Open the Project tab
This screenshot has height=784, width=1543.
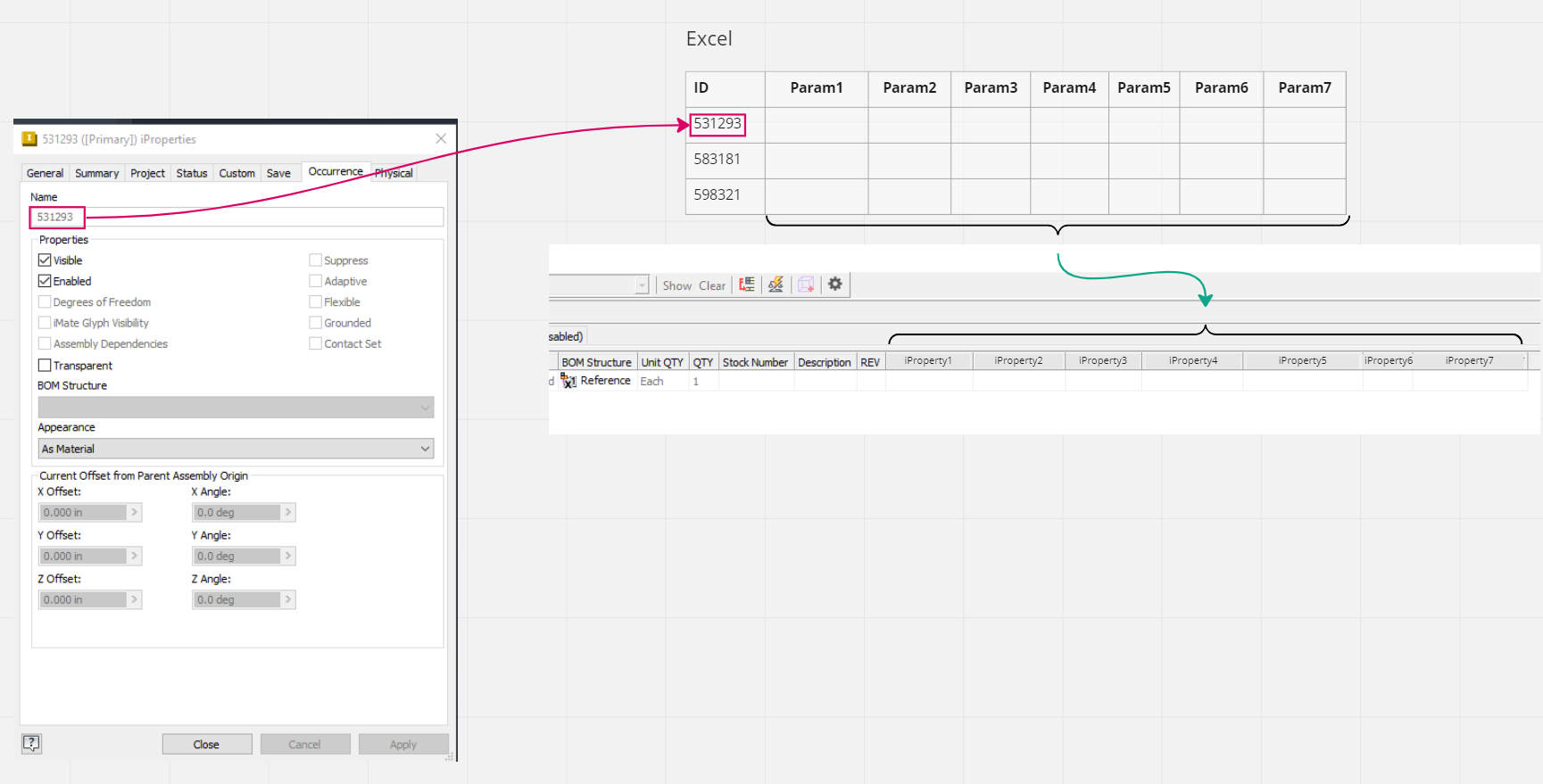[147, 173]
